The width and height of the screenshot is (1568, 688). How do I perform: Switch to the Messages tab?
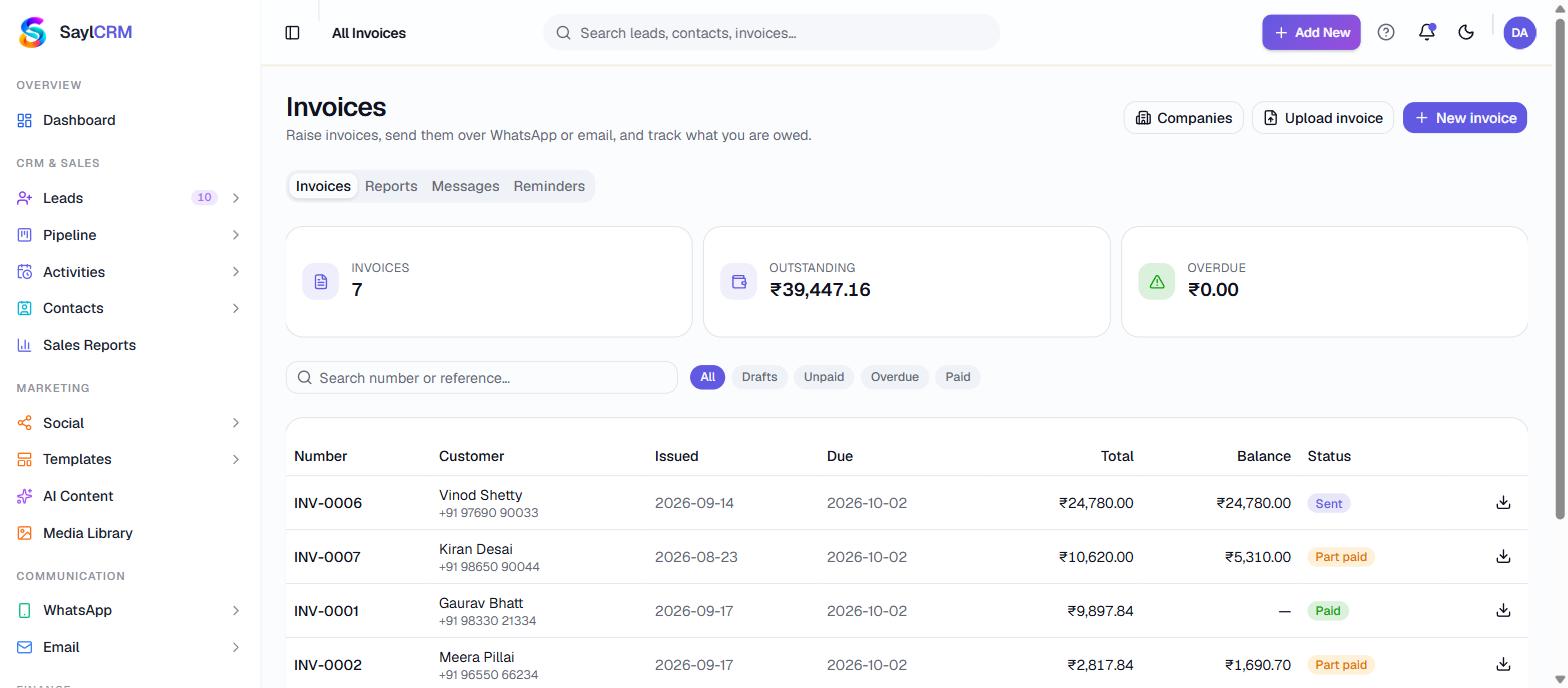pyautogui.click(x=465, y=186)
